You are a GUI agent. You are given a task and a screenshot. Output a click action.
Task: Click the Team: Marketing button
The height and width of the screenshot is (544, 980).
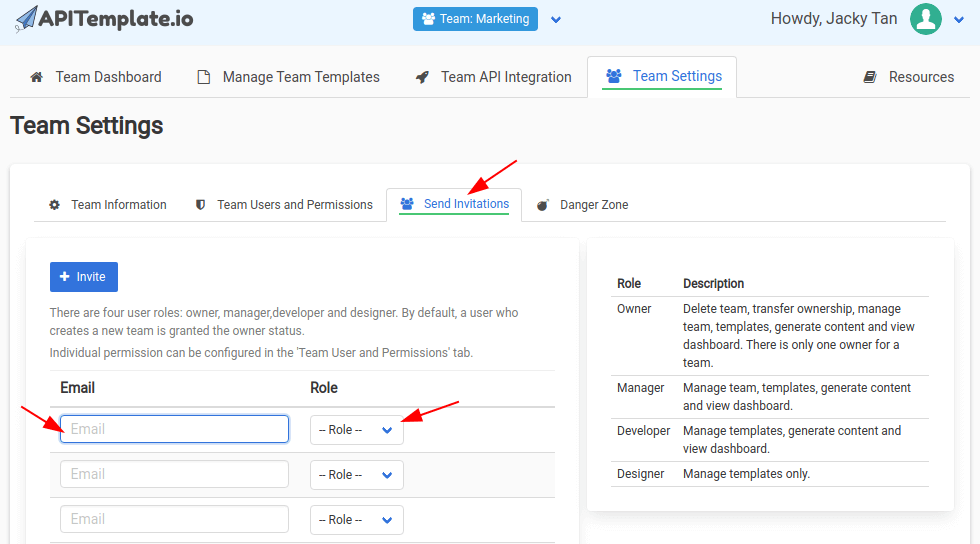click(475, 19)
